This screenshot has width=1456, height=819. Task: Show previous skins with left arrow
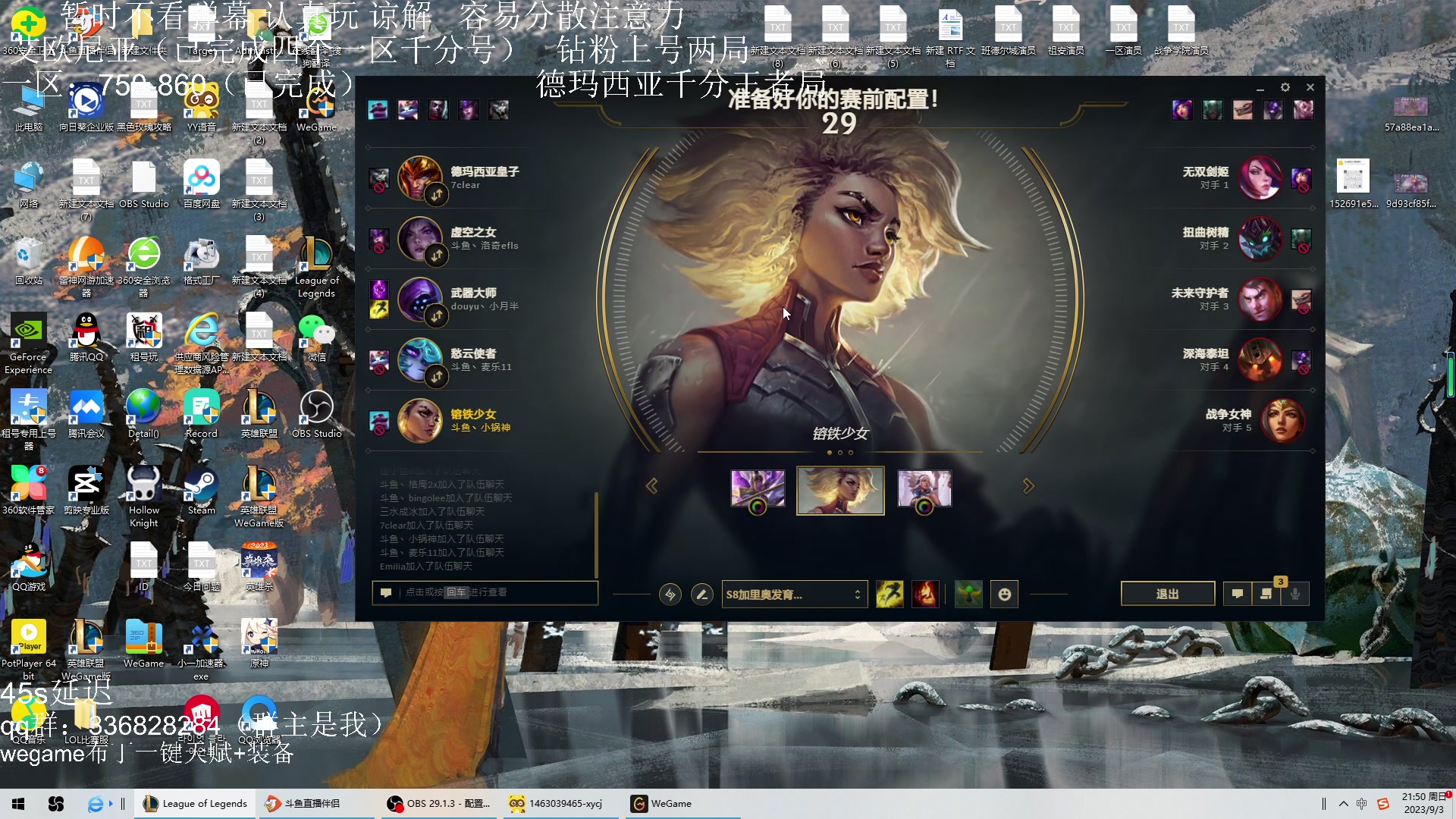pyautogui.click(x=651, y=486)
